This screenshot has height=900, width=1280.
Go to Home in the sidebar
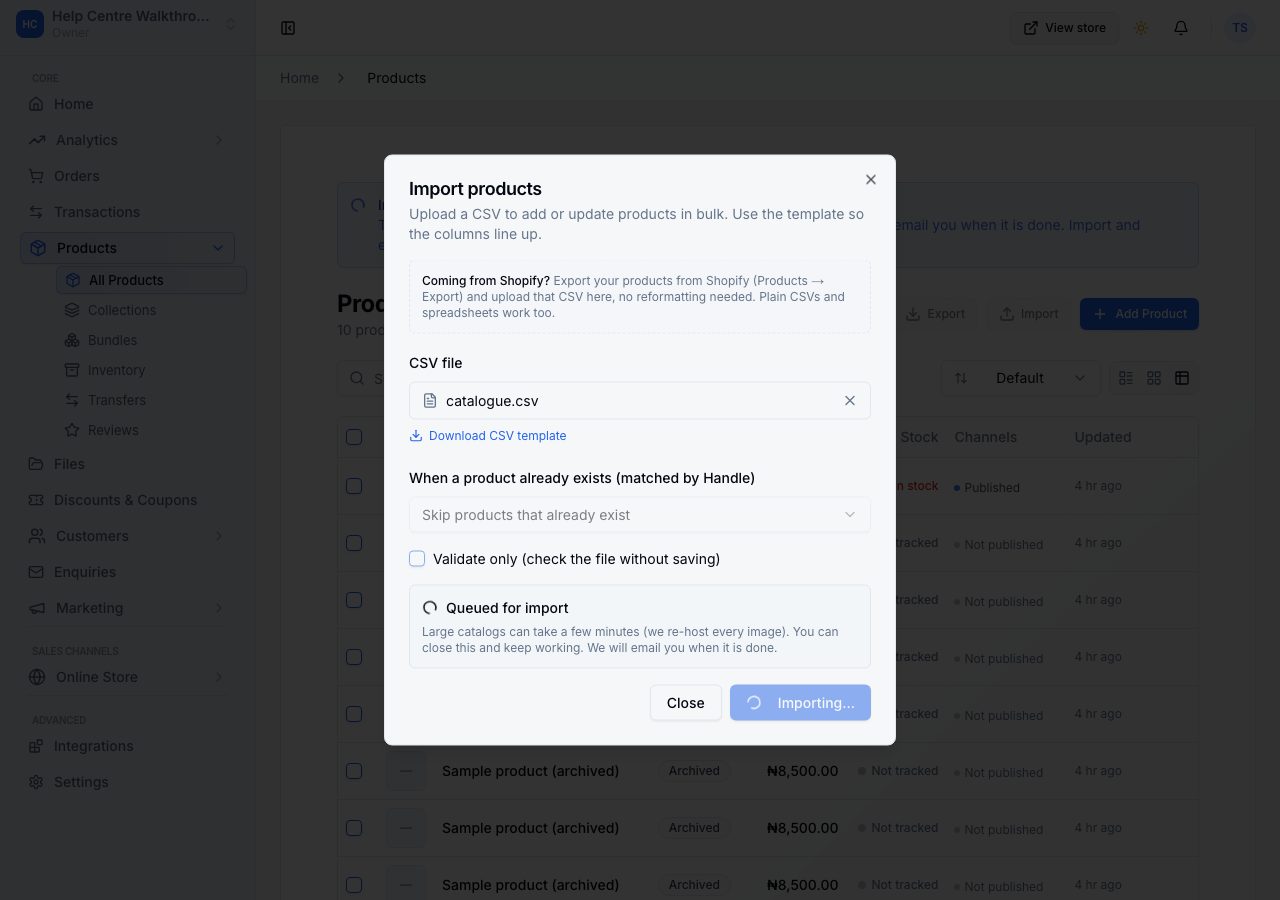point(127,104)
